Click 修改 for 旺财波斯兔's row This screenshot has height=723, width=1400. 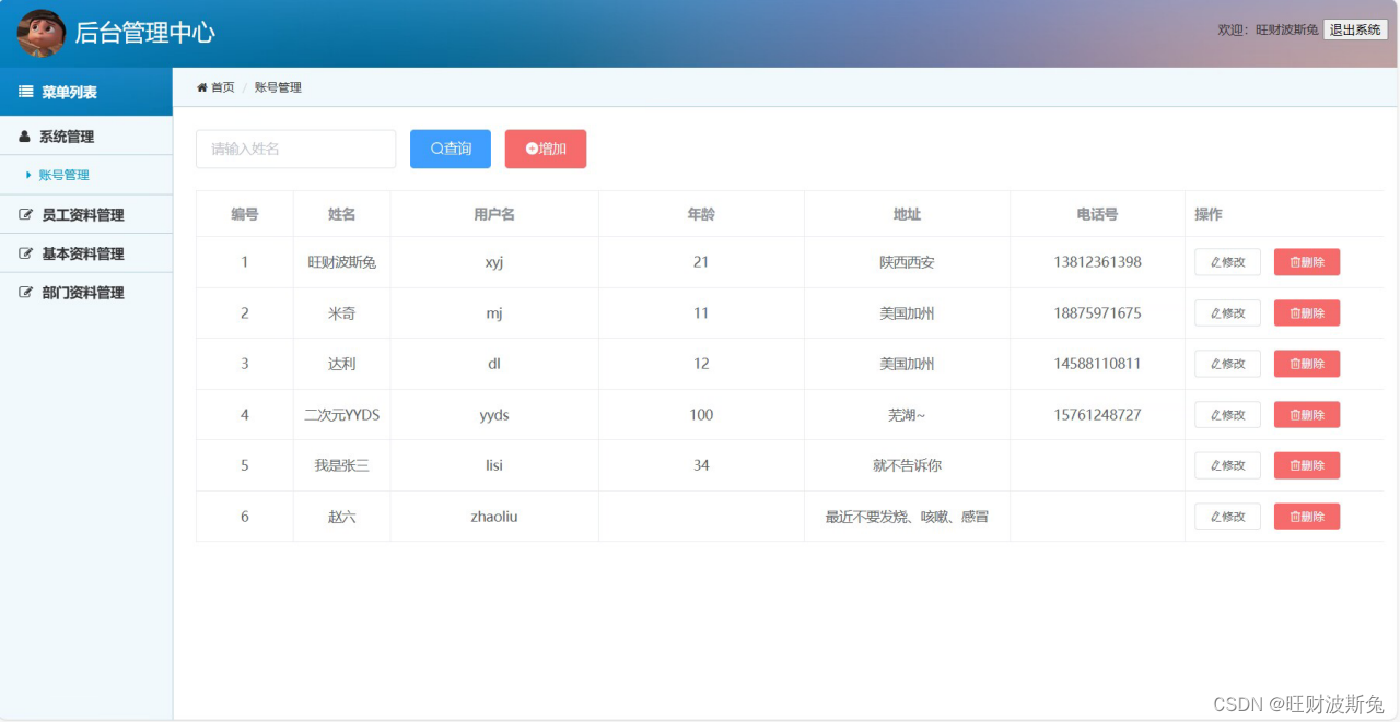(1227, 262)
